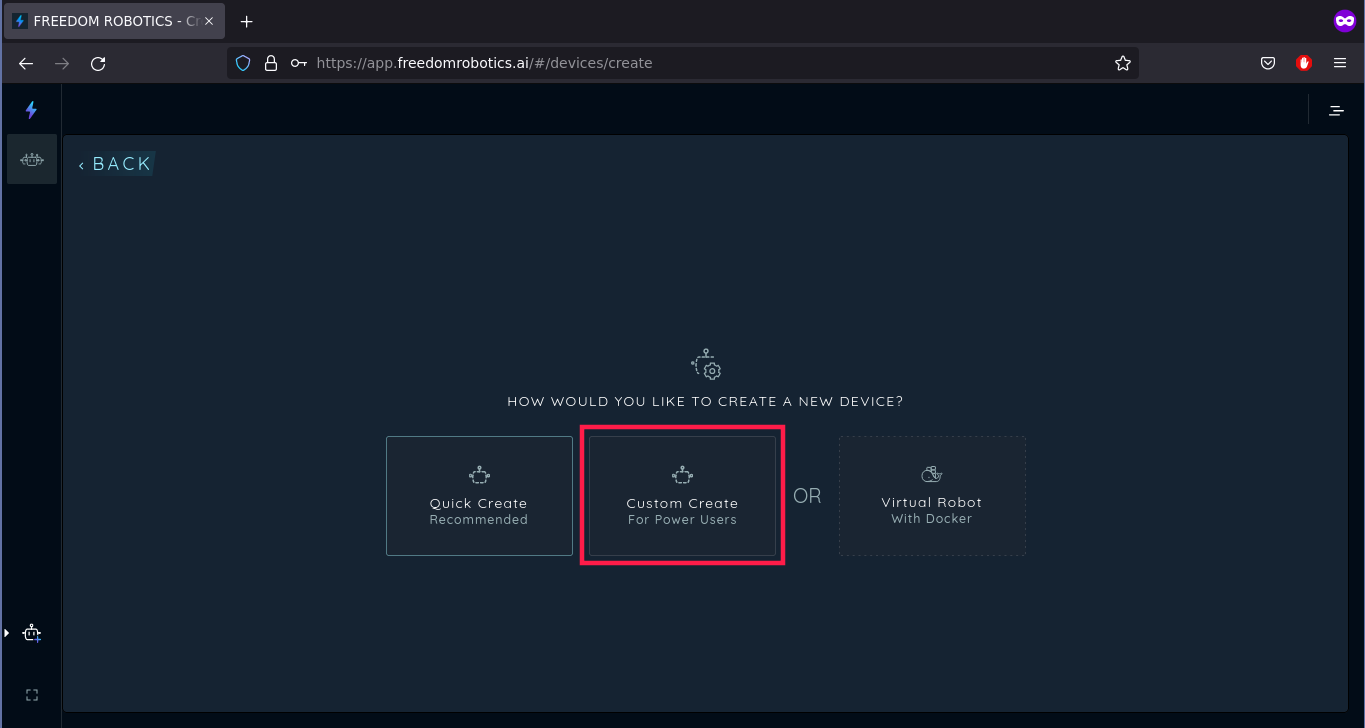Open the red ad-blocker extension icon
Viewport: 1365px width, 728px height.
[1303, 63]
